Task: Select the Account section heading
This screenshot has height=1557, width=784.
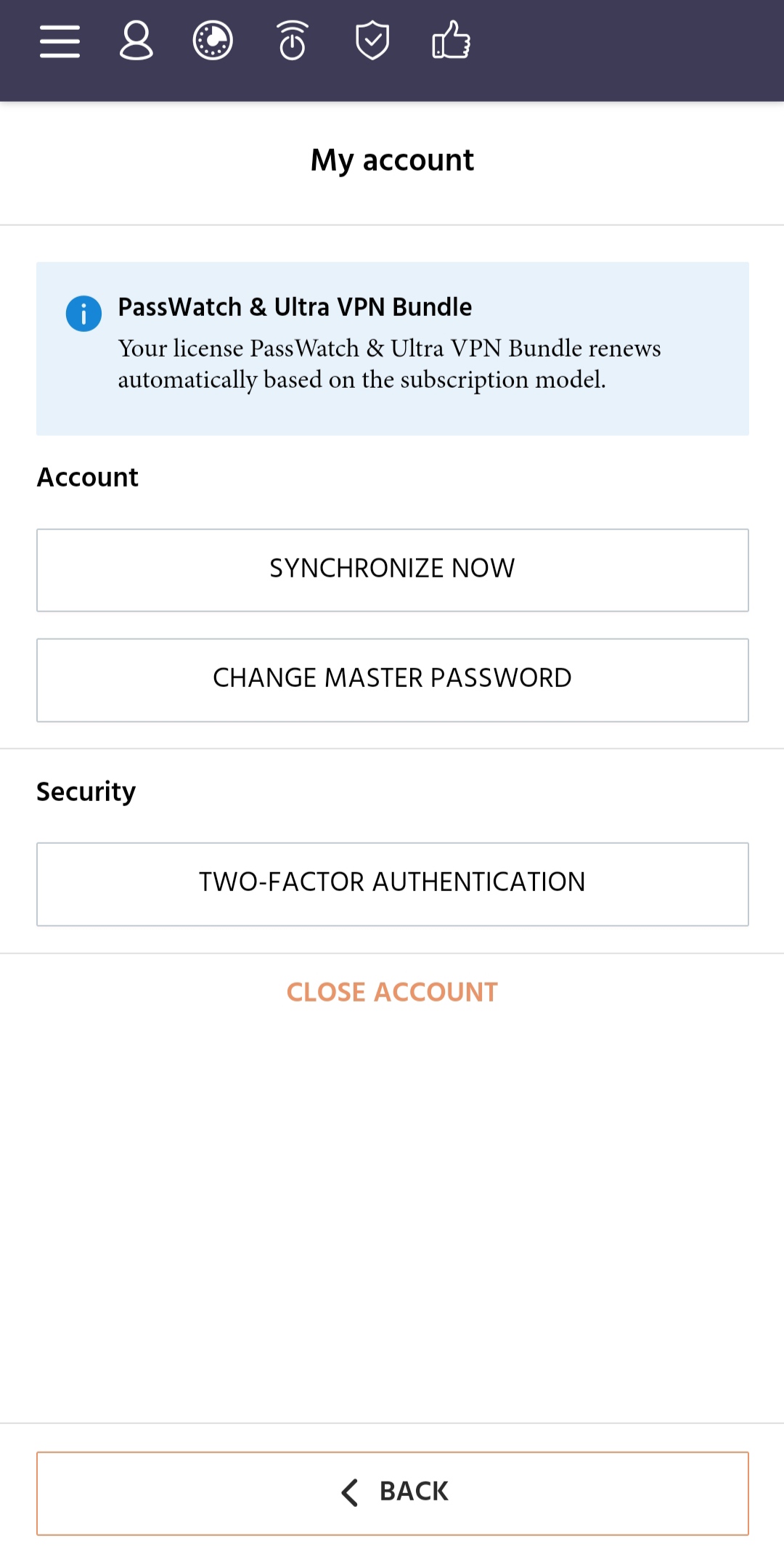Action: [88, 477]
